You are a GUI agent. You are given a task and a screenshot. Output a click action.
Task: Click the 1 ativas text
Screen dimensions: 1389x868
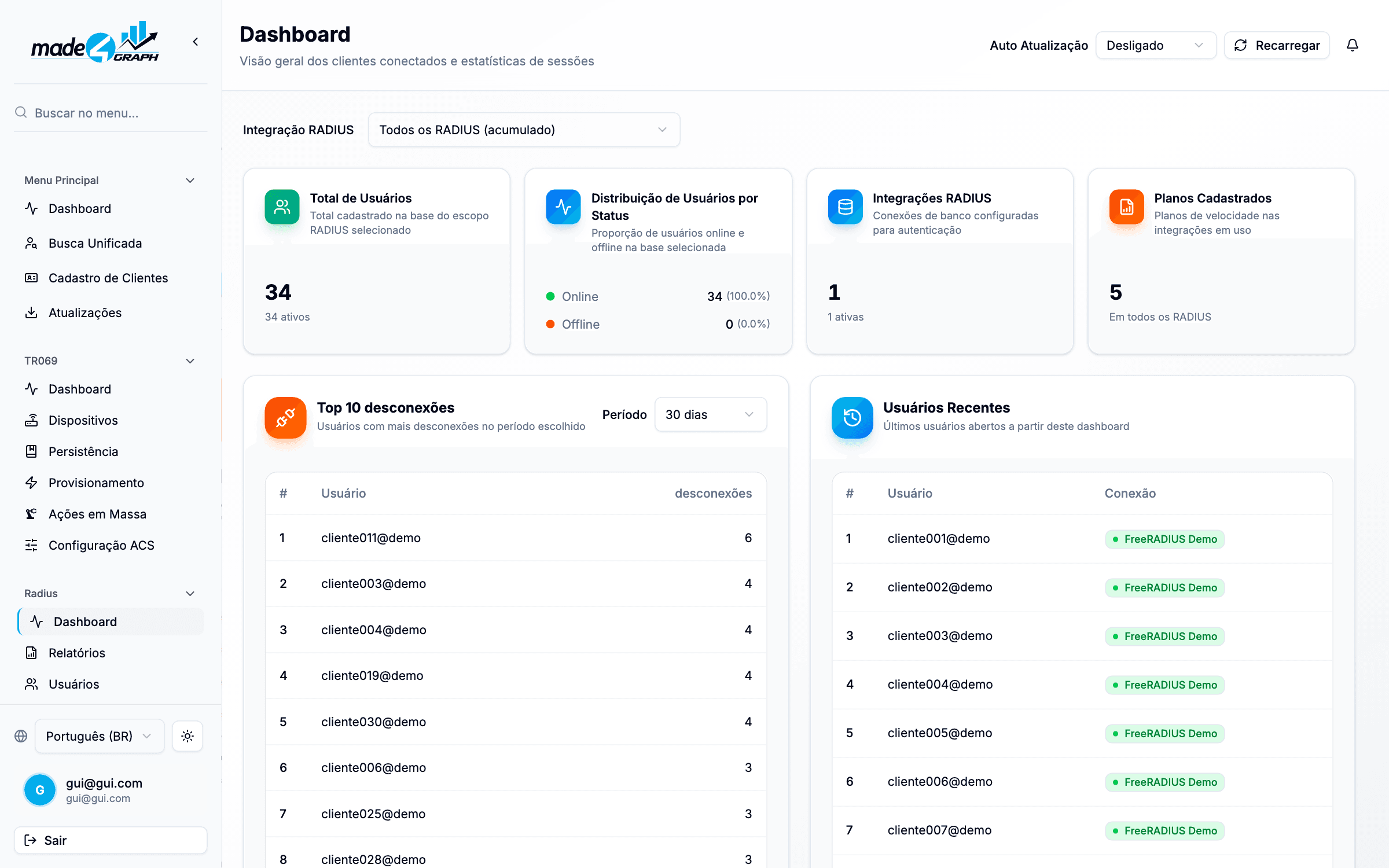click(846, 317)
